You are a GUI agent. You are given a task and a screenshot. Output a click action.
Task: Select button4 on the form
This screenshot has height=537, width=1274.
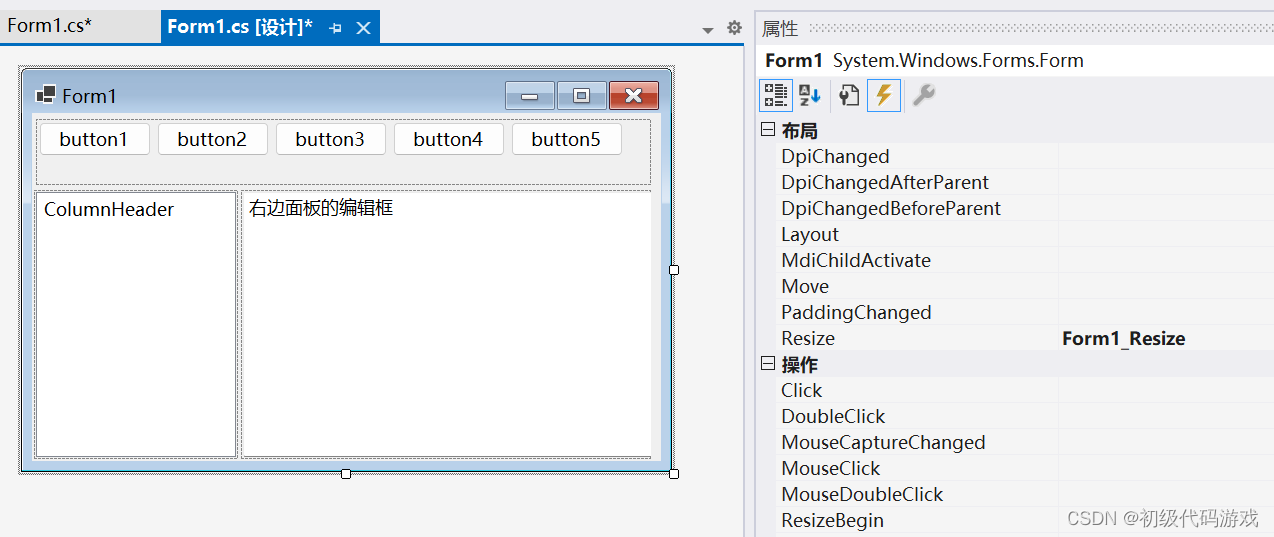coord(448,139)
